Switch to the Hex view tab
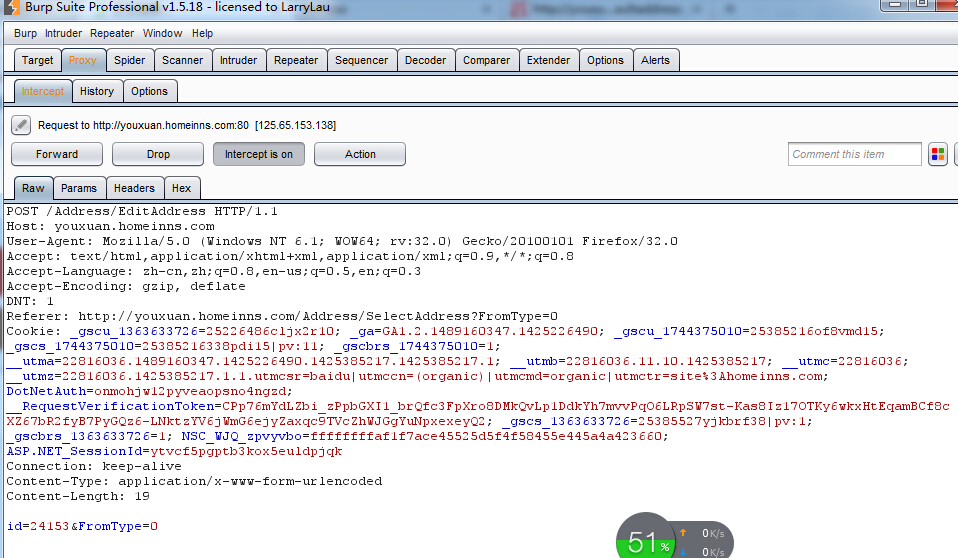Image resolution: width=958 pixels, height=558 pixels. (x=181, y=188)
